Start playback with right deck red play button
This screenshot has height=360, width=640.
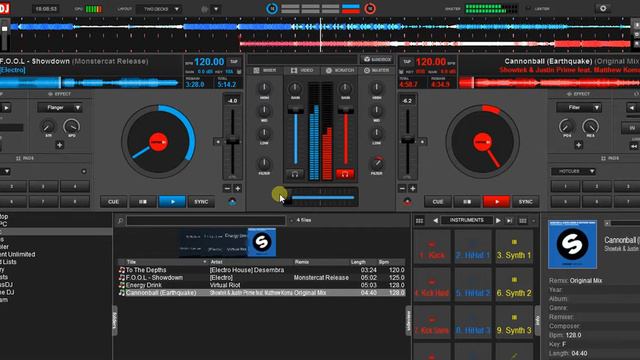point(496,202)
